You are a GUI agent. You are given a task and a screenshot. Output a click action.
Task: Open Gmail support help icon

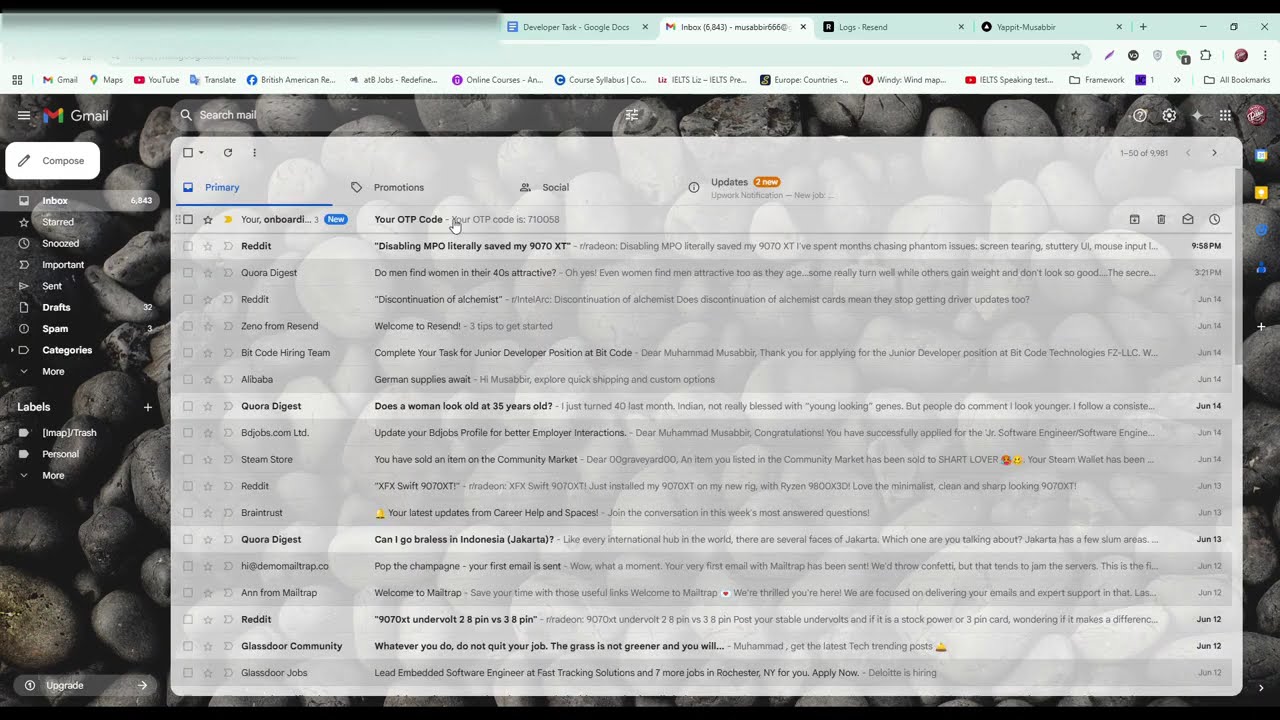point(1140,115)
